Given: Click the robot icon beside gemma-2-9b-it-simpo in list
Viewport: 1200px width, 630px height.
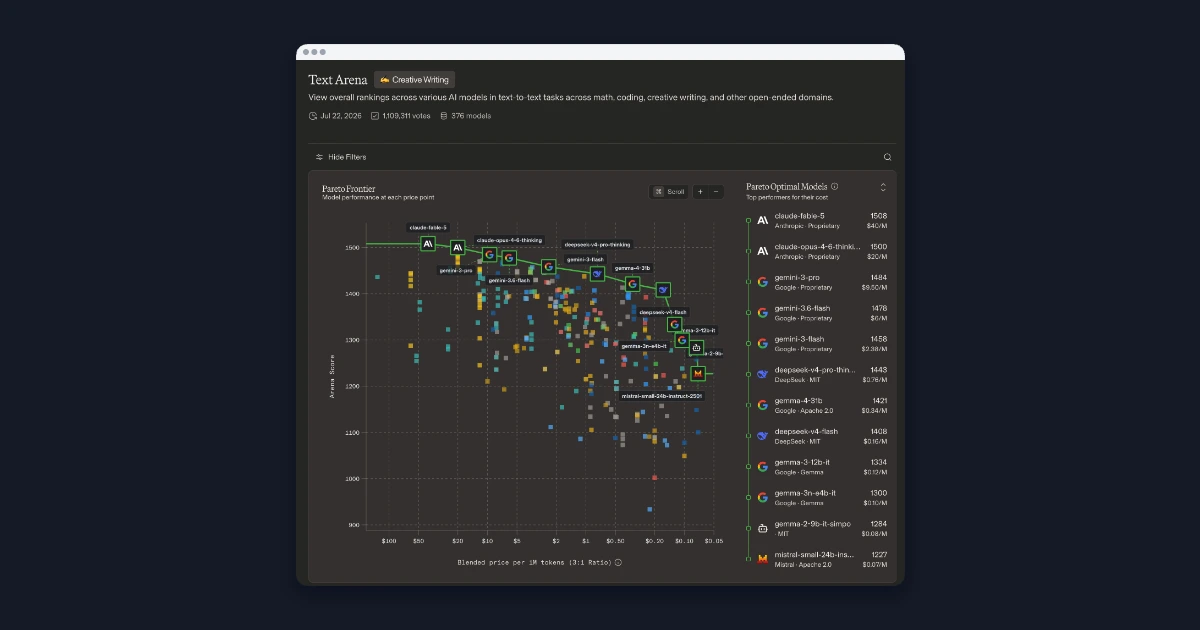Looking at the screenshot, I should [x=762, y=528].
